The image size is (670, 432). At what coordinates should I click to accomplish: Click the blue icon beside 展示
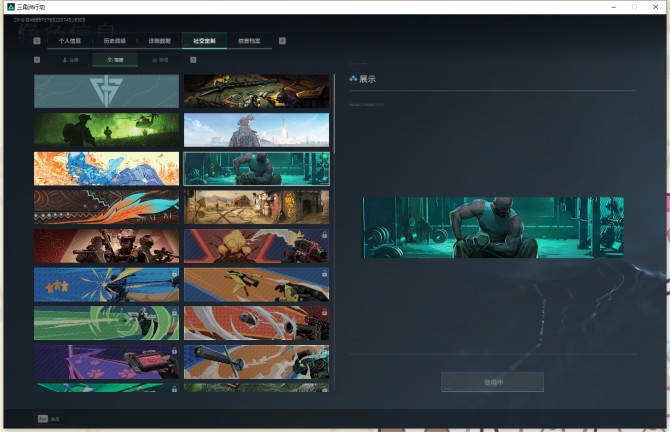tap(353, 79)
